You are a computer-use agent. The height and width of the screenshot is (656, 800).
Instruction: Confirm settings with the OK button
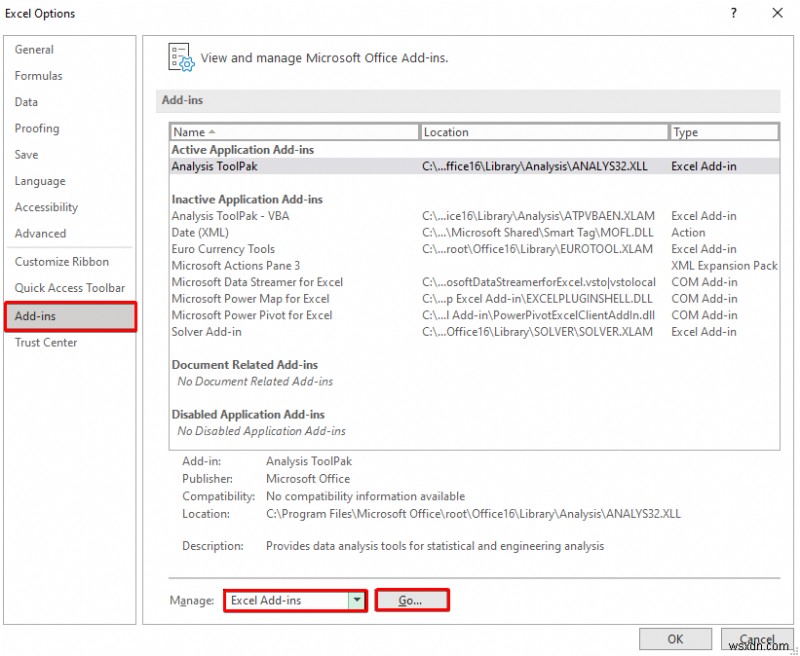[x=675, y=638]
